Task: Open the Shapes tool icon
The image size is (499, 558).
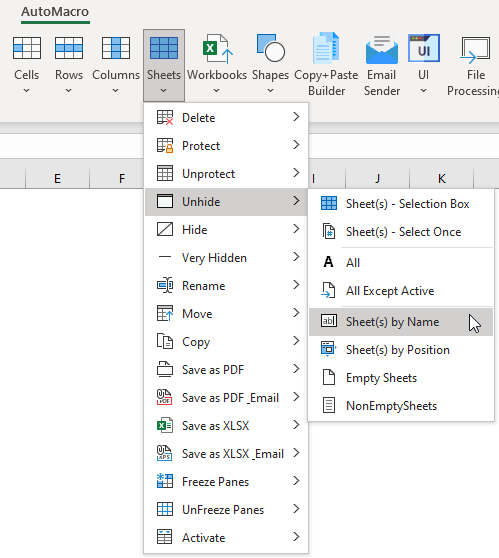Action: 270,48
